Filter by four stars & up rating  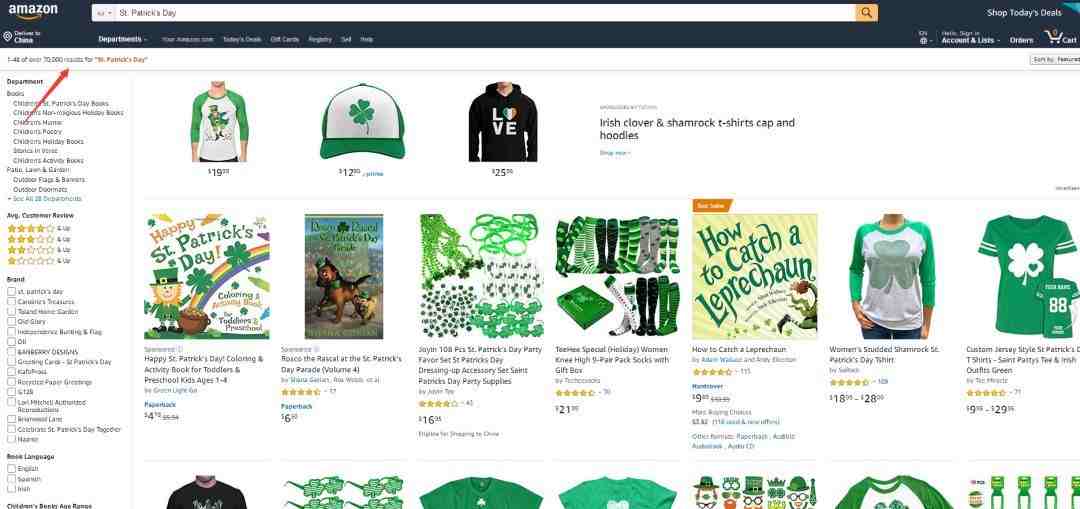[x=30, y=228]
